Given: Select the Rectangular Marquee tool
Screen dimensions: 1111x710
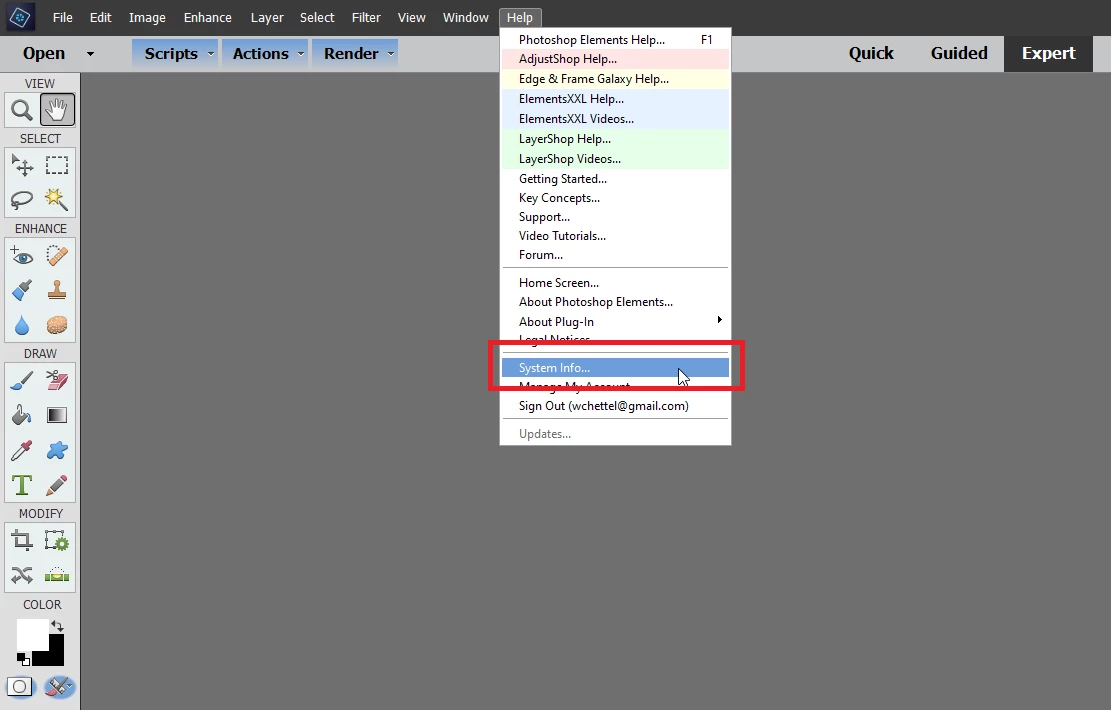Looking at the screenshot, I should tap(57, 165).
